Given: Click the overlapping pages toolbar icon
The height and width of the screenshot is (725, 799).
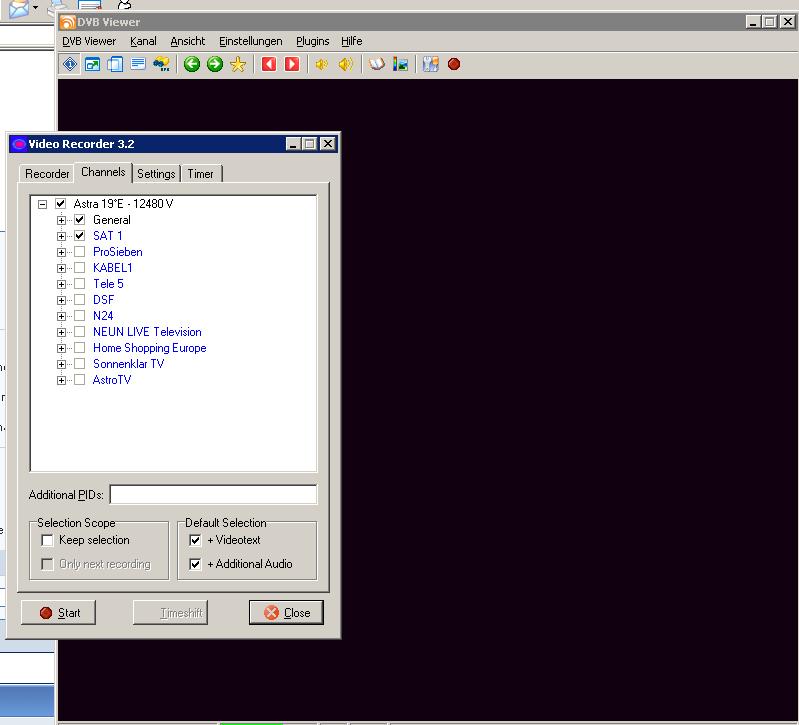Looking at the screenshot, I should (x=115, y=64).
